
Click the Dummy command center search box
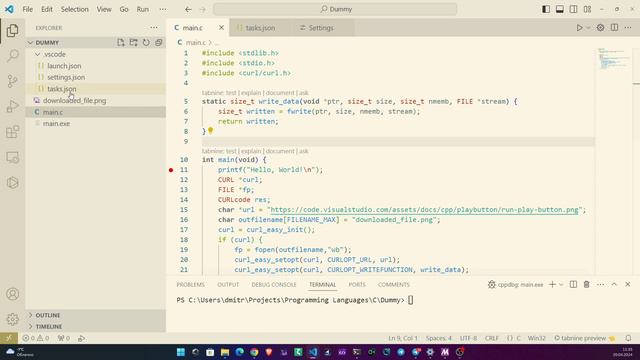[x=335, y=9]
